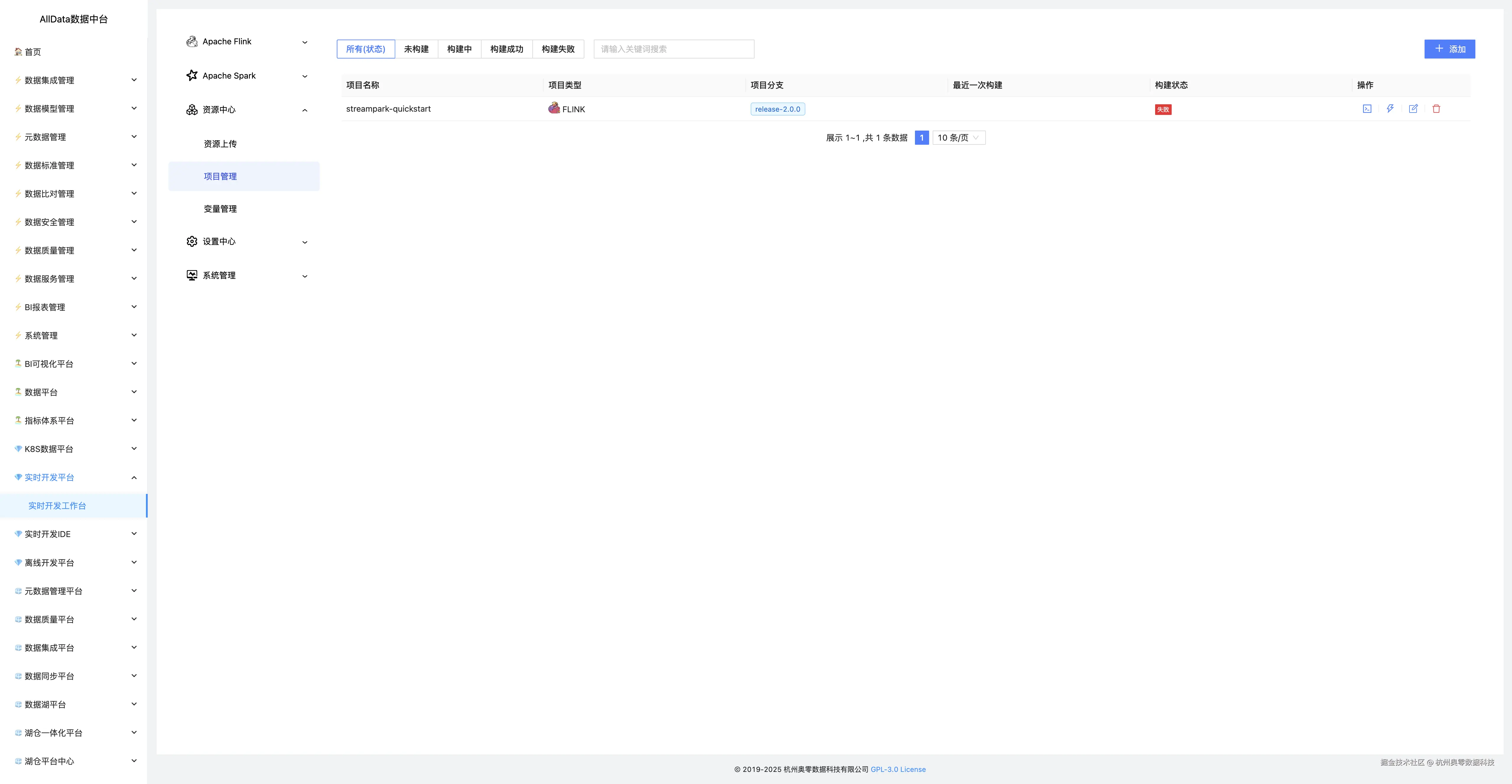
Task: Click the edit project pencil icon
Action: pos(1413,109)
